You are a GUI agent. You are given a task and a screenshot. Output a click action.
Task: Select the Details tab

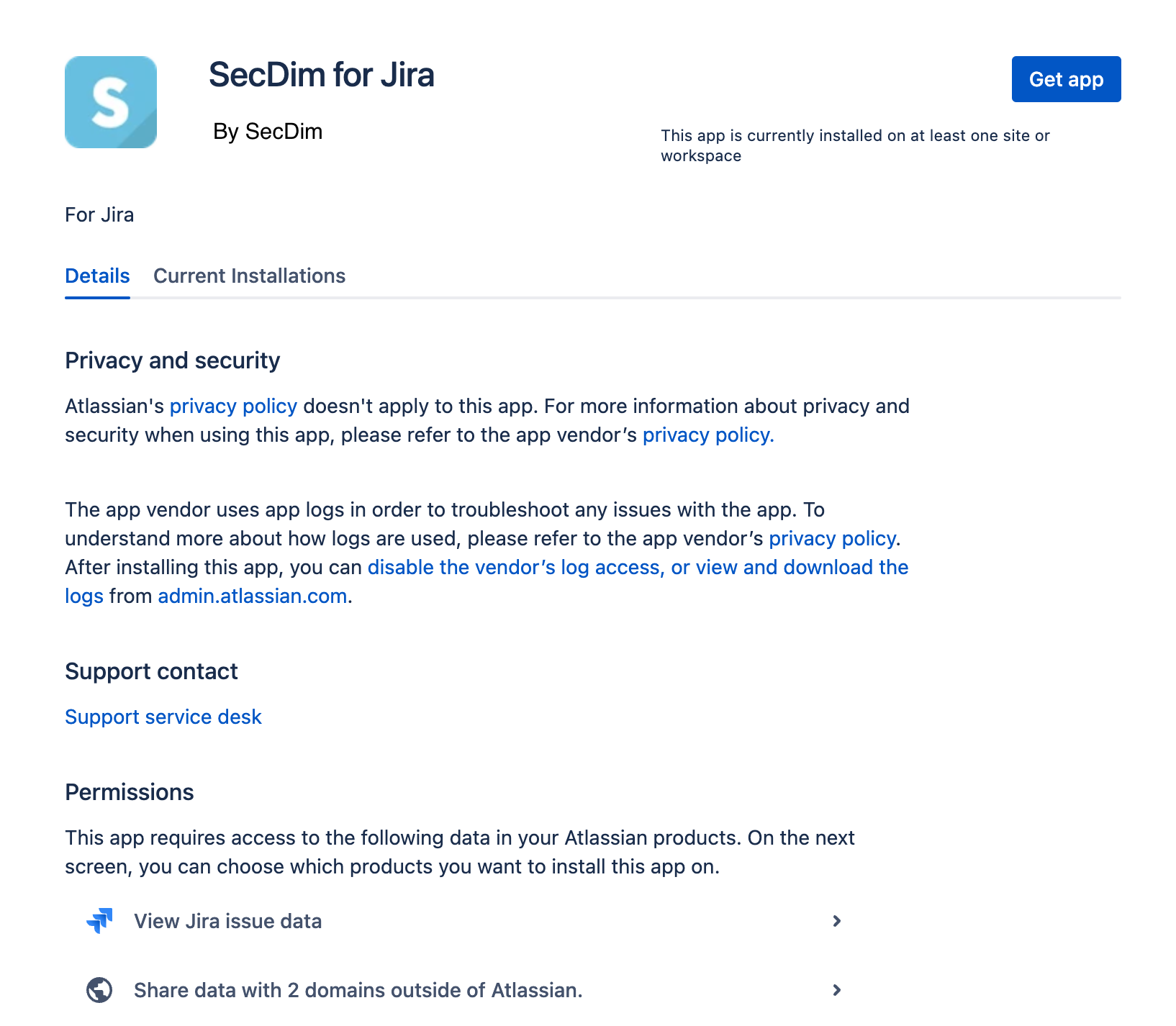97,276
